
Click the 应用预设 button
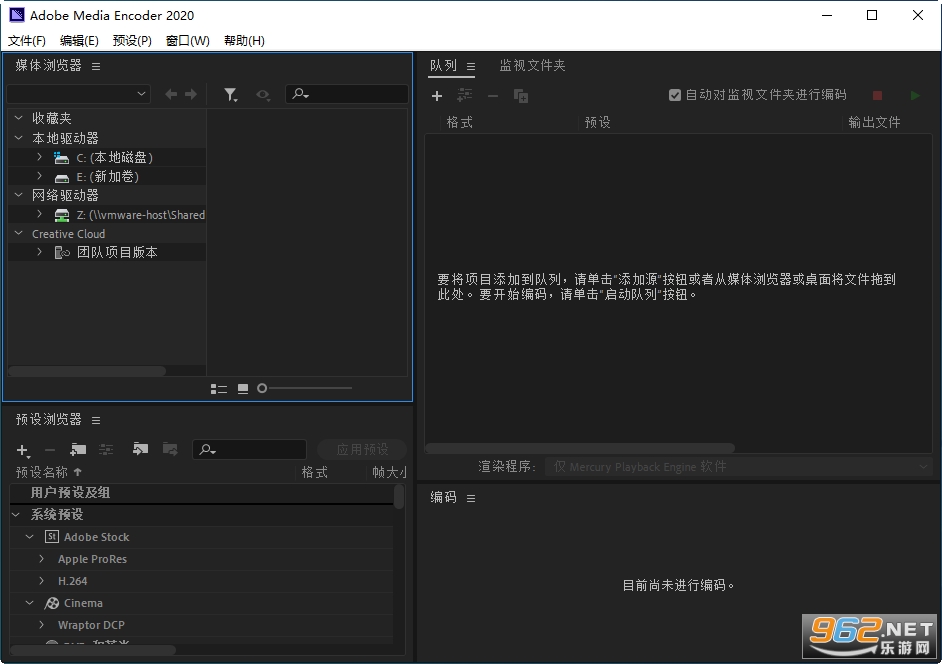tap(362, 449)
